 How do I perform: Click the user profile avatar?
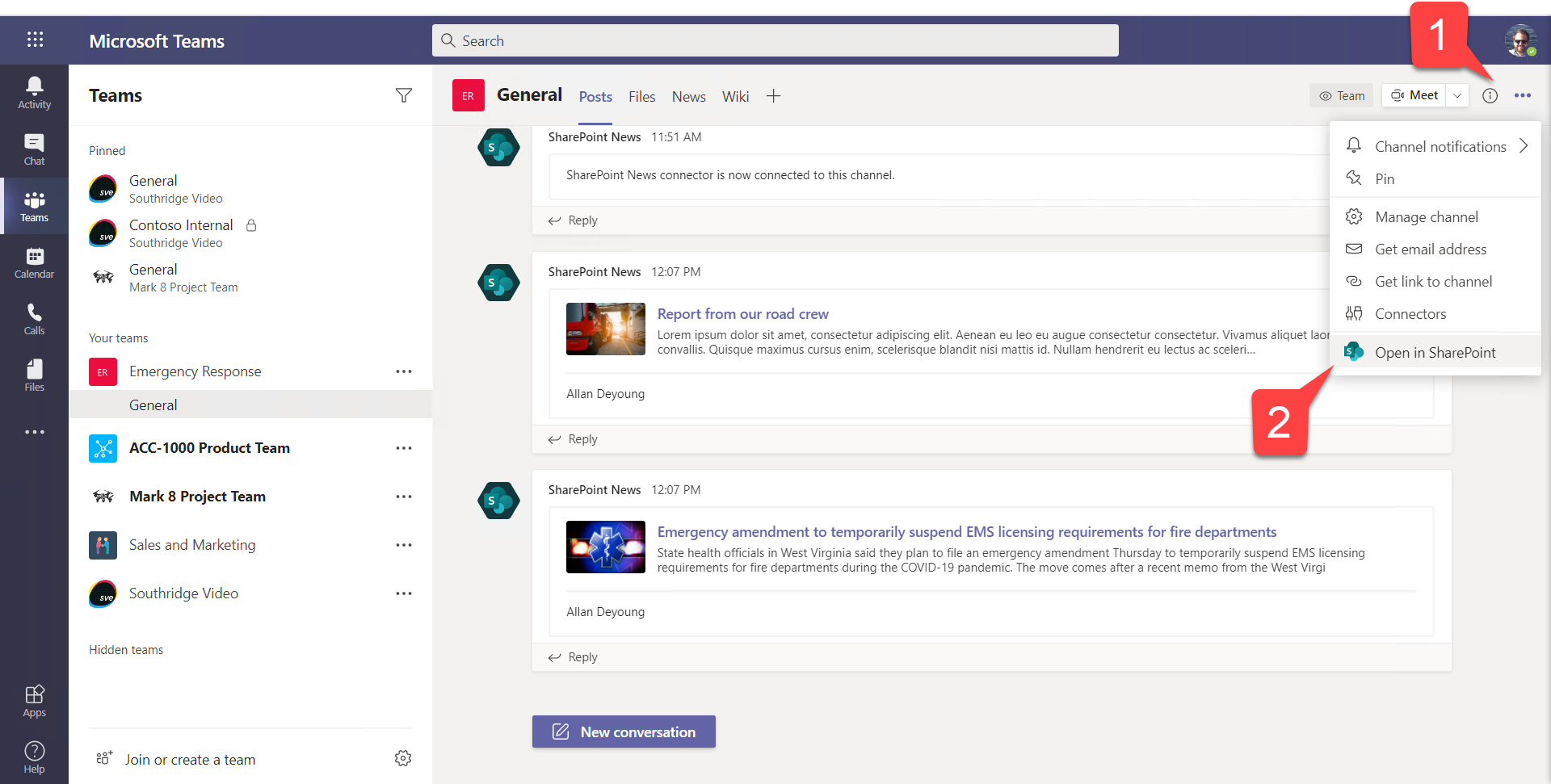[x=1520, y=40]
